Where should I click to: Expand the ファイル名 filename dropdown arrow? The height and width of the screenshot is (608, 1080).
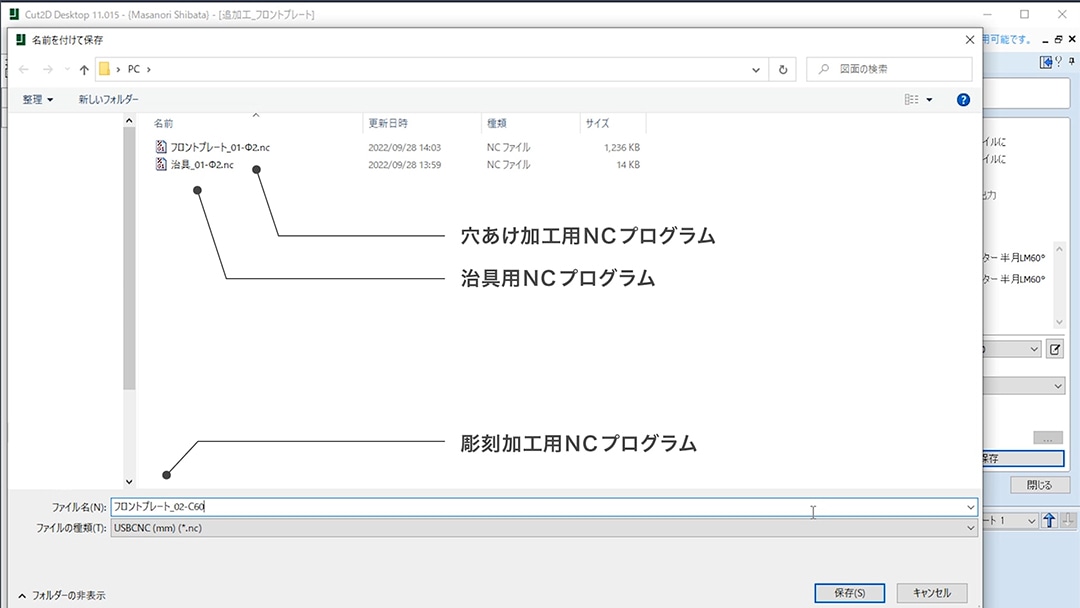970,507
